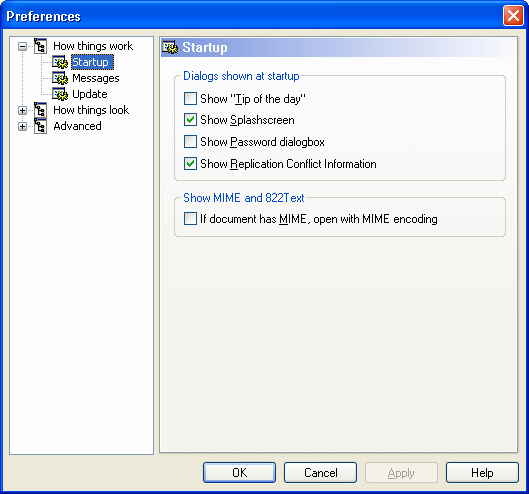Viewport: 529px width, 494px height.
Task: Click the How things look hierarchy icon
Action: pos(40,110)
